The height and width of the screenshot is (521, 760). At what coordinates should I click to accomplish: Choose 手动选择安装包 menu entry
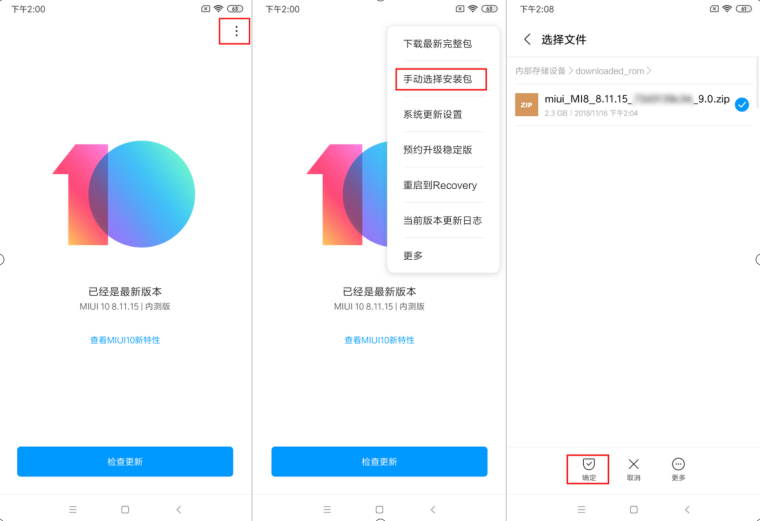[x=440, y=79]
